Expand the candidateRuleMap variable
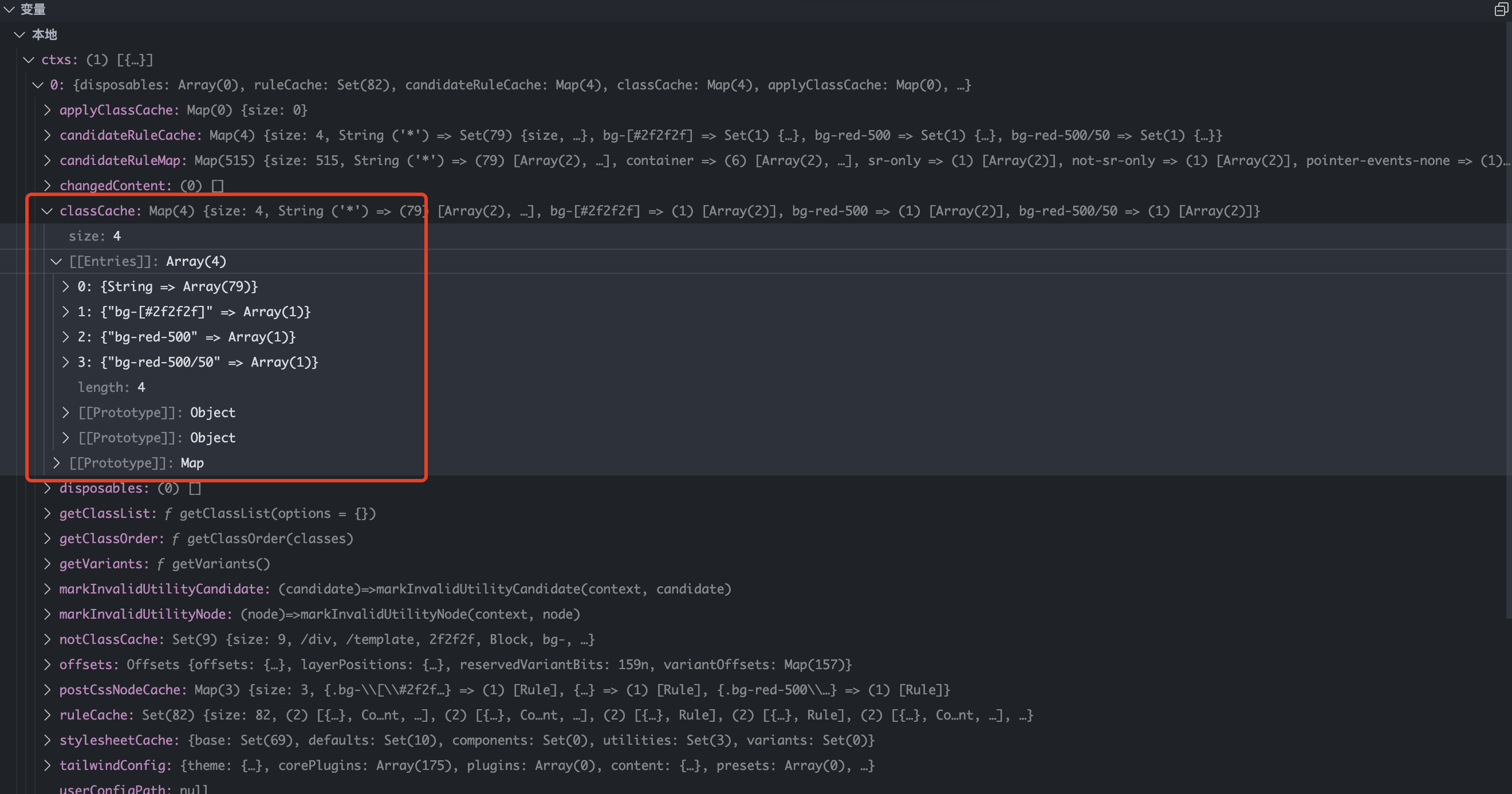This screenshot has height=794, width=1512. pos(48,160)
